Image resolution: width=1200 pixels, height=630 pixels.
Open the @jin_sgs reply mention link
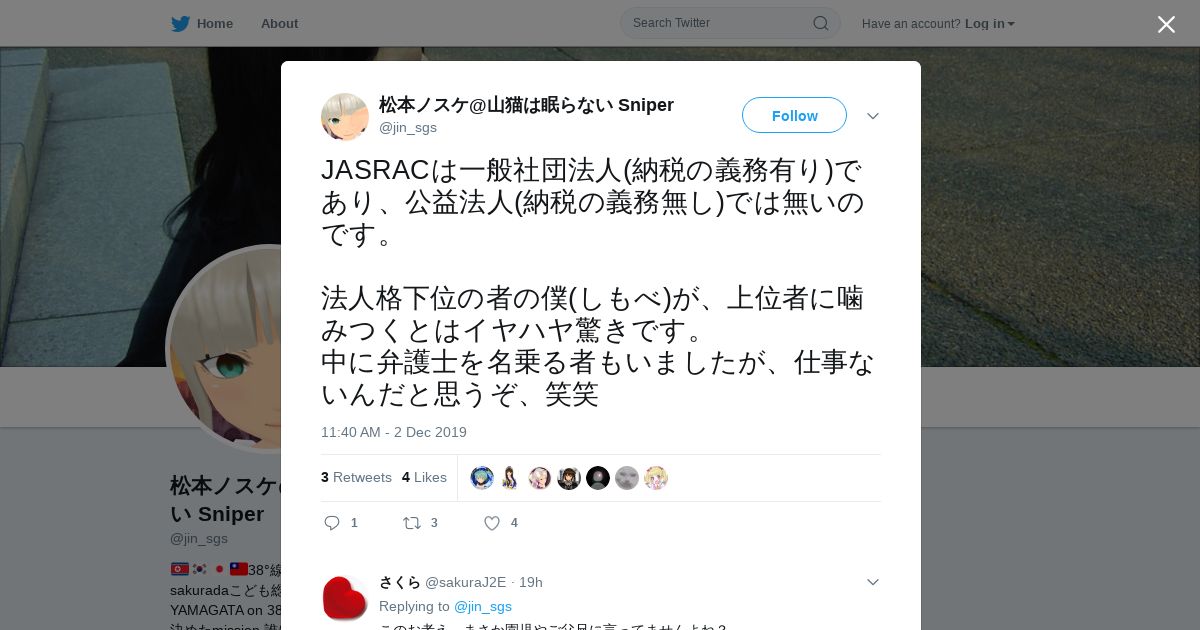483,606
